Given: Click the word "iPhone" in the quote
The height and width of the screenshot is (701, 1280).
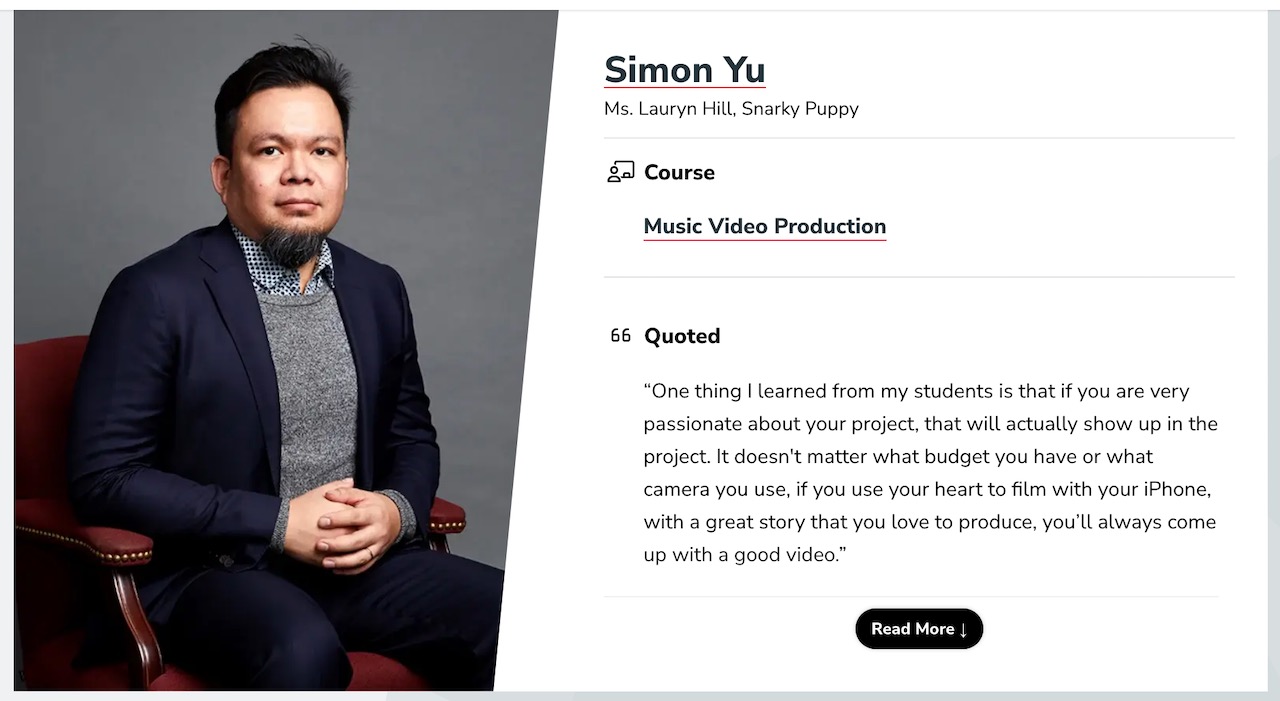Looking at the screenshot, I should [1178, 489].
